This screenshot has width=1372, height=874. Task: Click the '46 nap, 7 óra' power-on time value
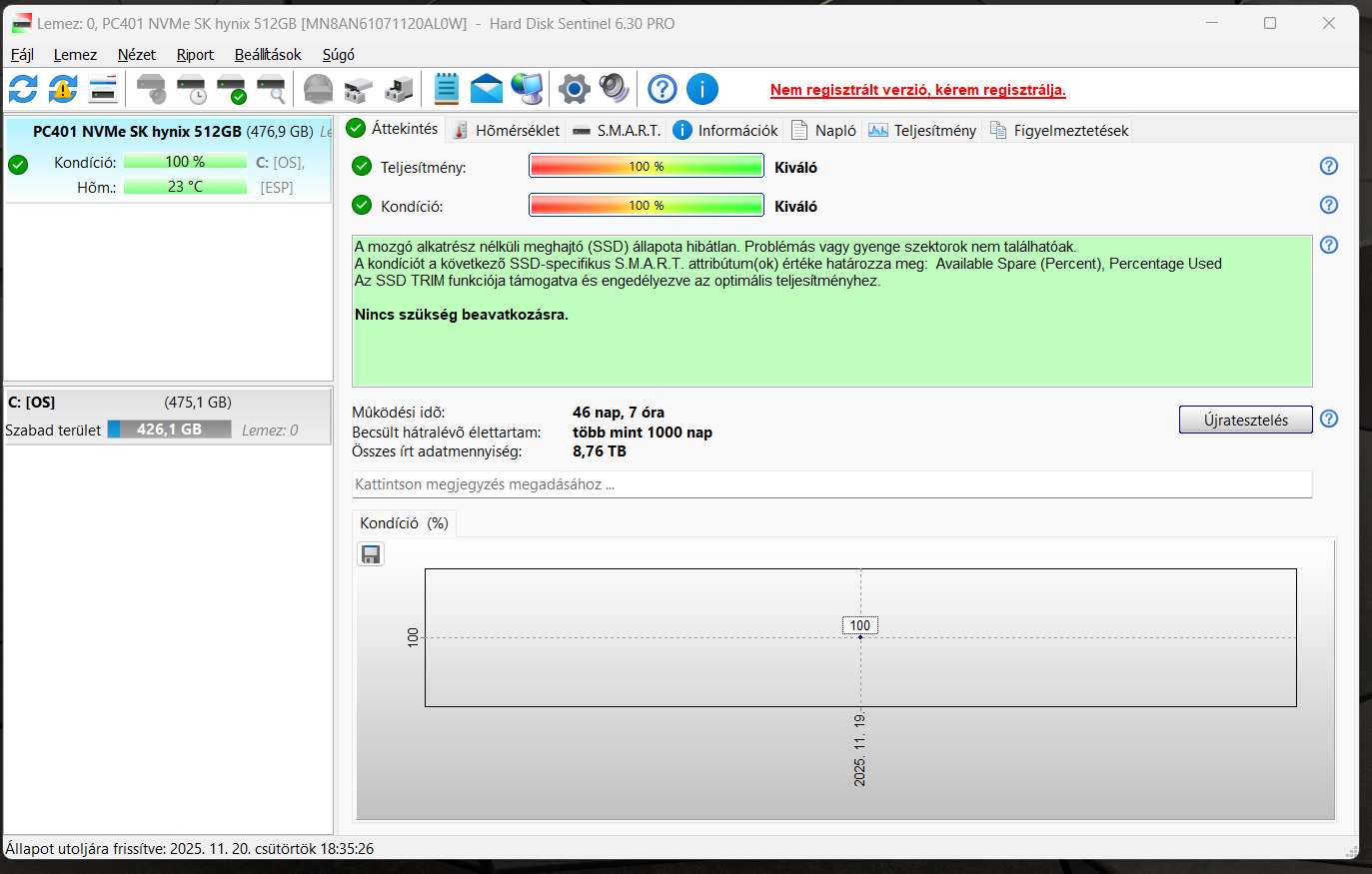click(x=619, y=413)
